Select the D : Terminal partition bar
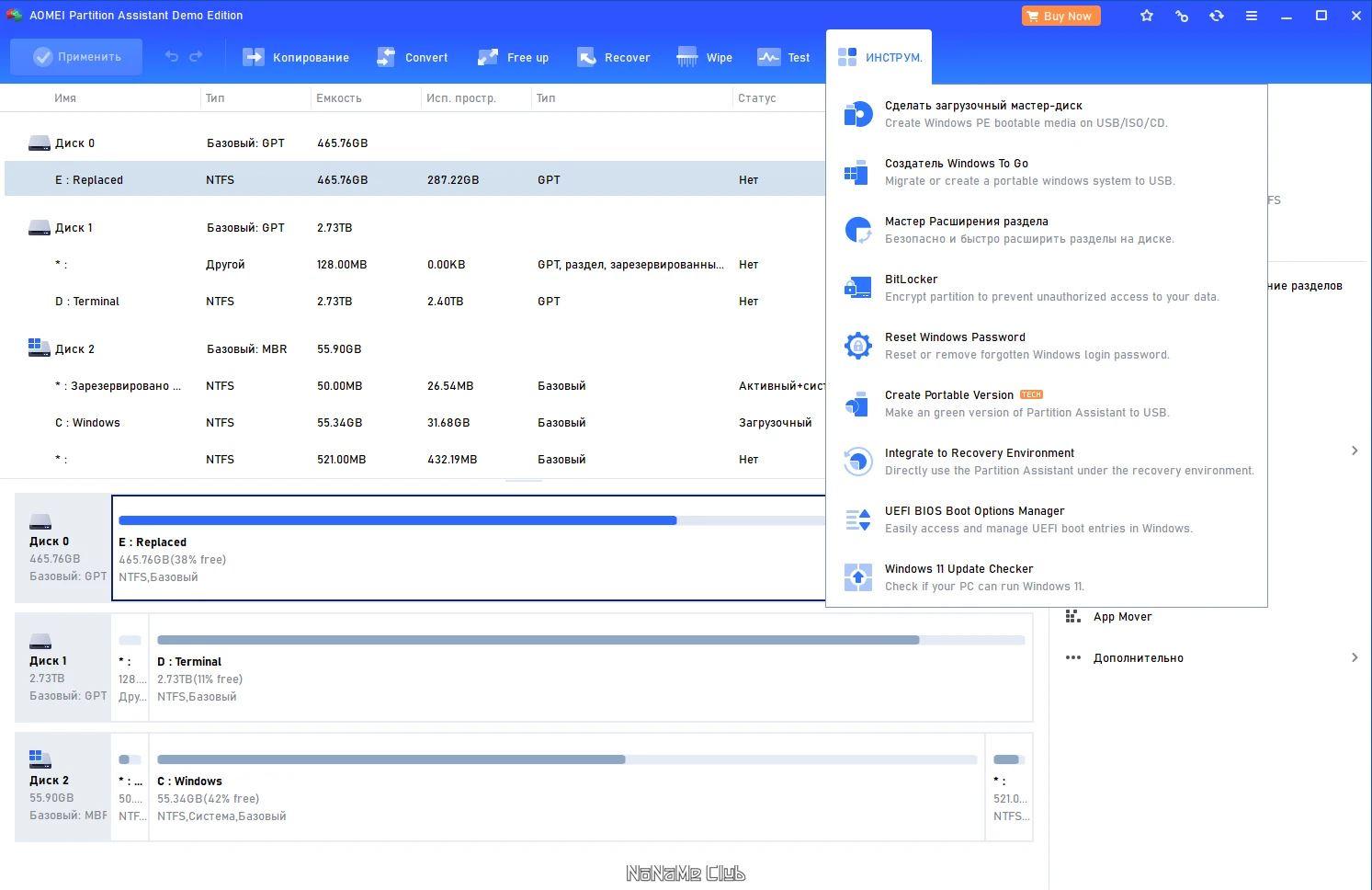 (591, 667)
